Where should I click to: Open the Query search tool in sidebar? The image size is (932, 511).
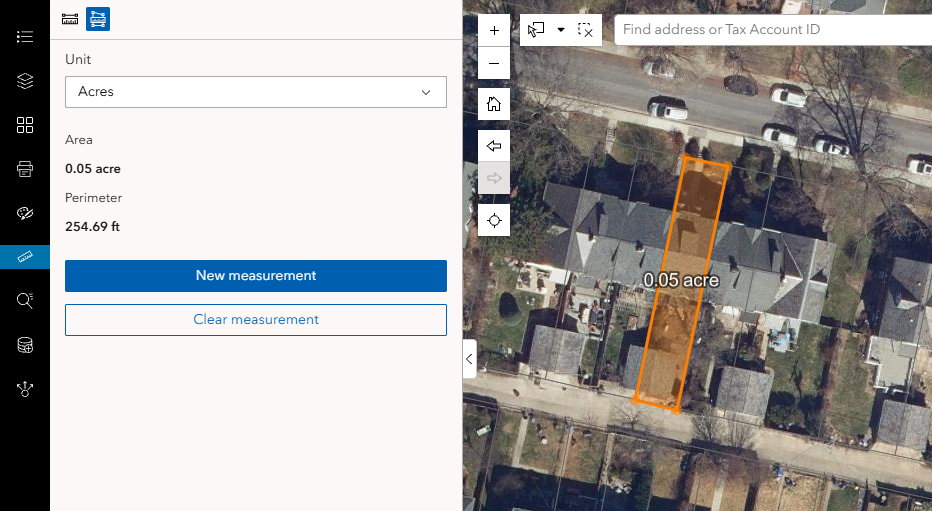tap(25, 300)
